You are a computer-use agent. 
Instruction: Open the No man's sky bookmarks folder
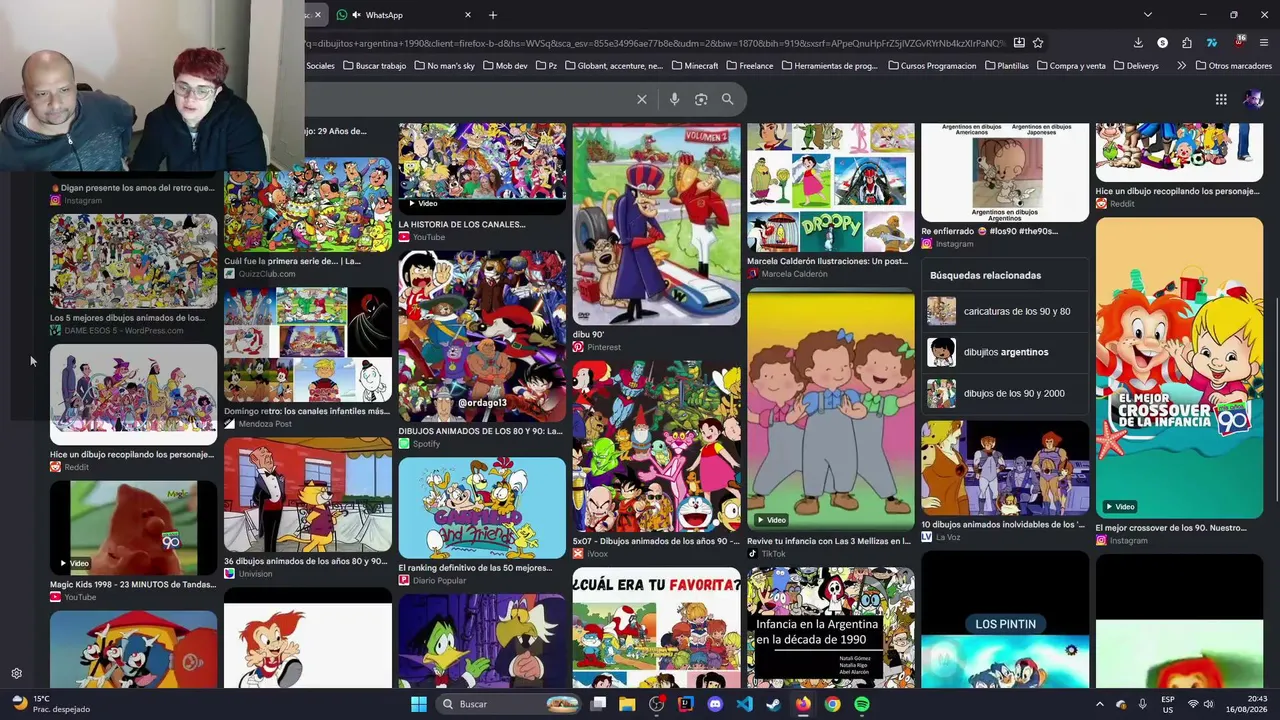[x=444, y=66]
